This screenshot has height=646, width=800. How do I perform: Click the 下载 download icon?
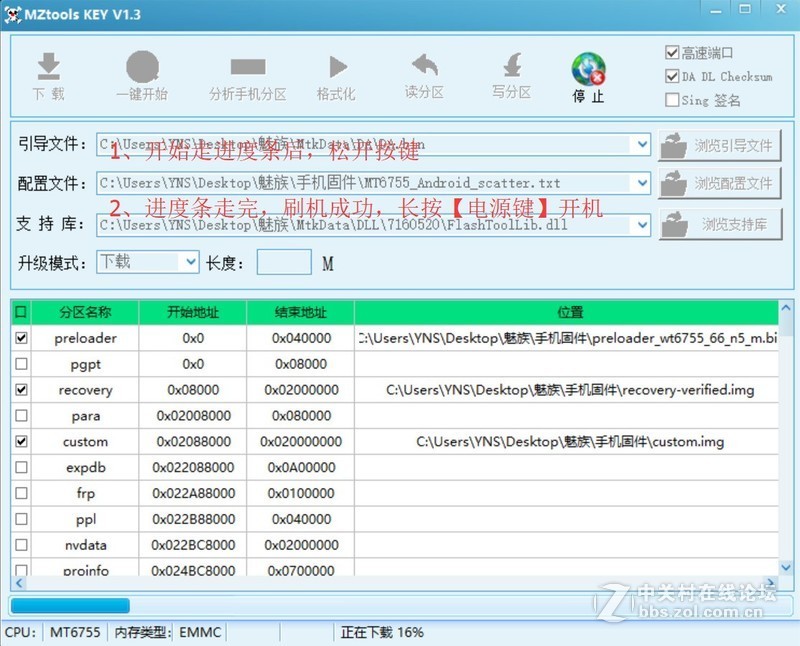(49, 72)
